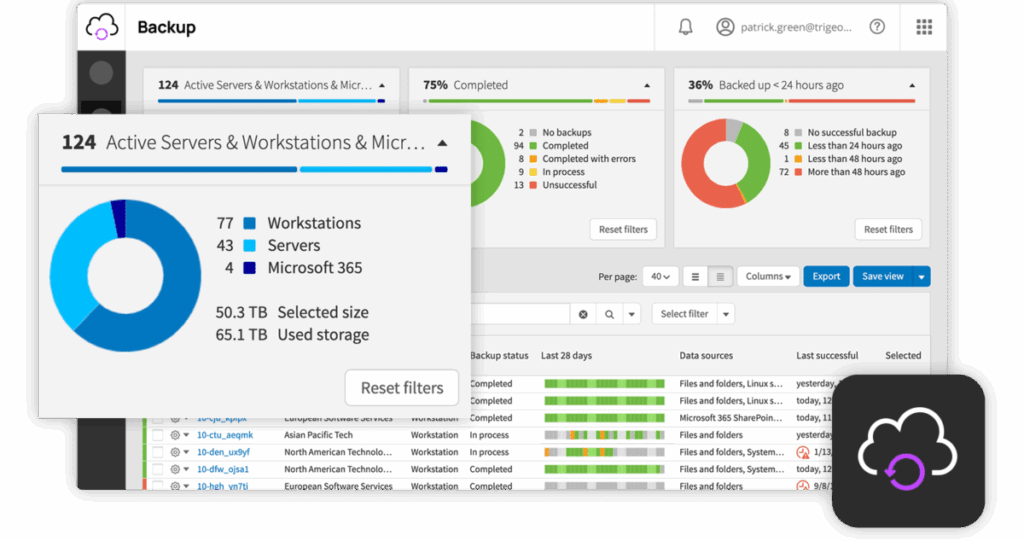1024x541 pixels.
Task: Filter by Microsoft 365 legend swatch
Action: point(249,268)
